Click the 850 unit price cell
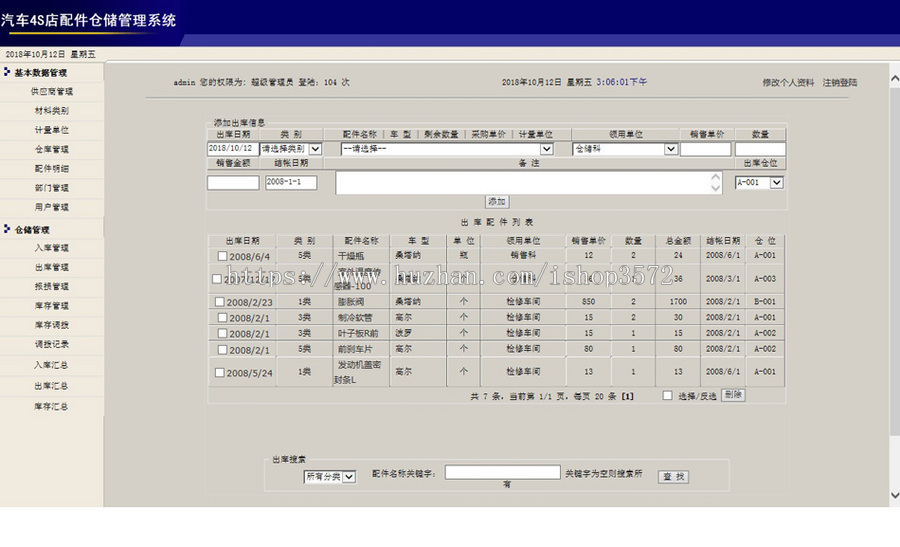 (x=588, y=301)
